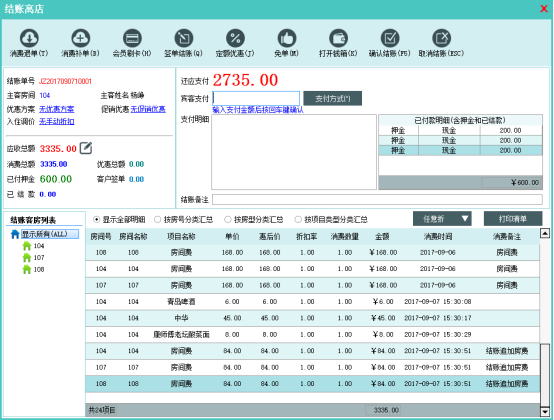Click the 定额优惠(J) percent icon
This screenshot has width=554, height=420.
point(235,38)
